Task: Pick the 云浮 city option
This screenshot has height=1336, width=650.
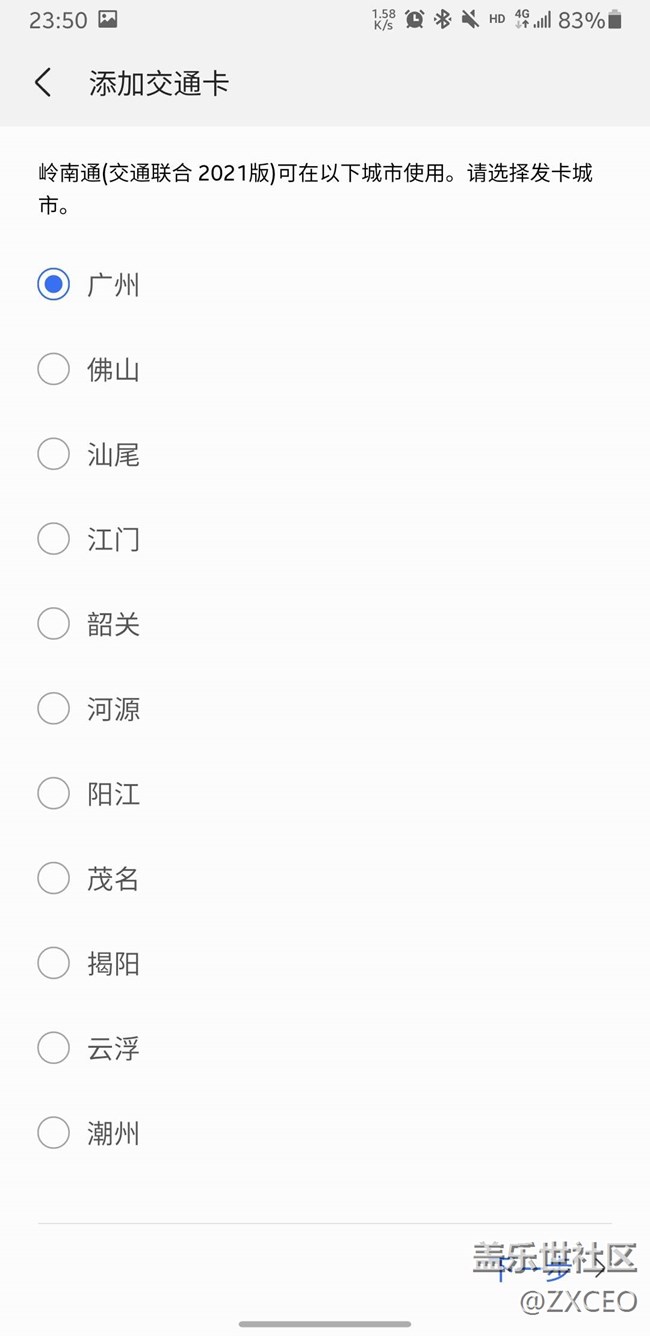Action: tap(53, 1049)
